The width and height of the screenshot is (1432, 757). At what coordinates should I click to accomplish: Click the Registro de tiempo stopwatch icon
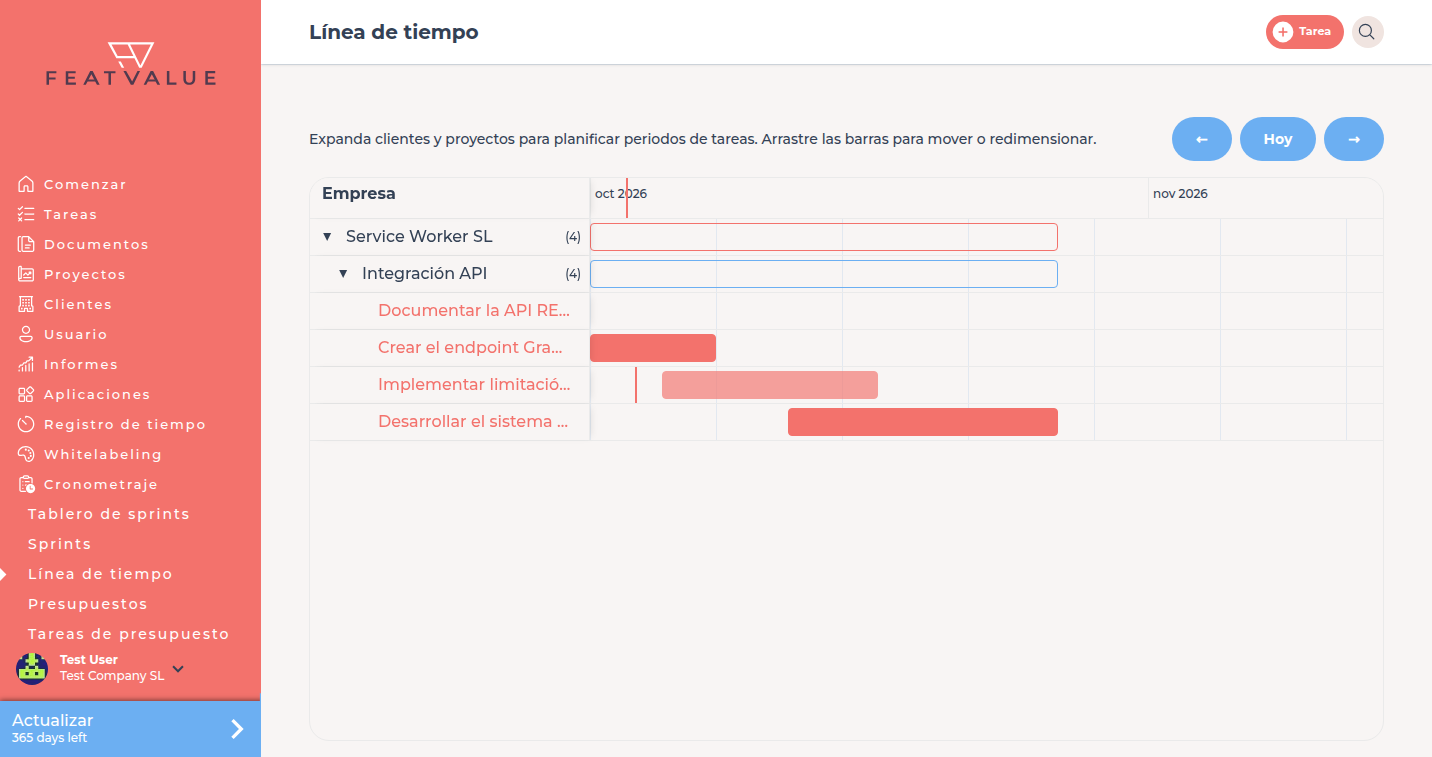tap(26, 424)
